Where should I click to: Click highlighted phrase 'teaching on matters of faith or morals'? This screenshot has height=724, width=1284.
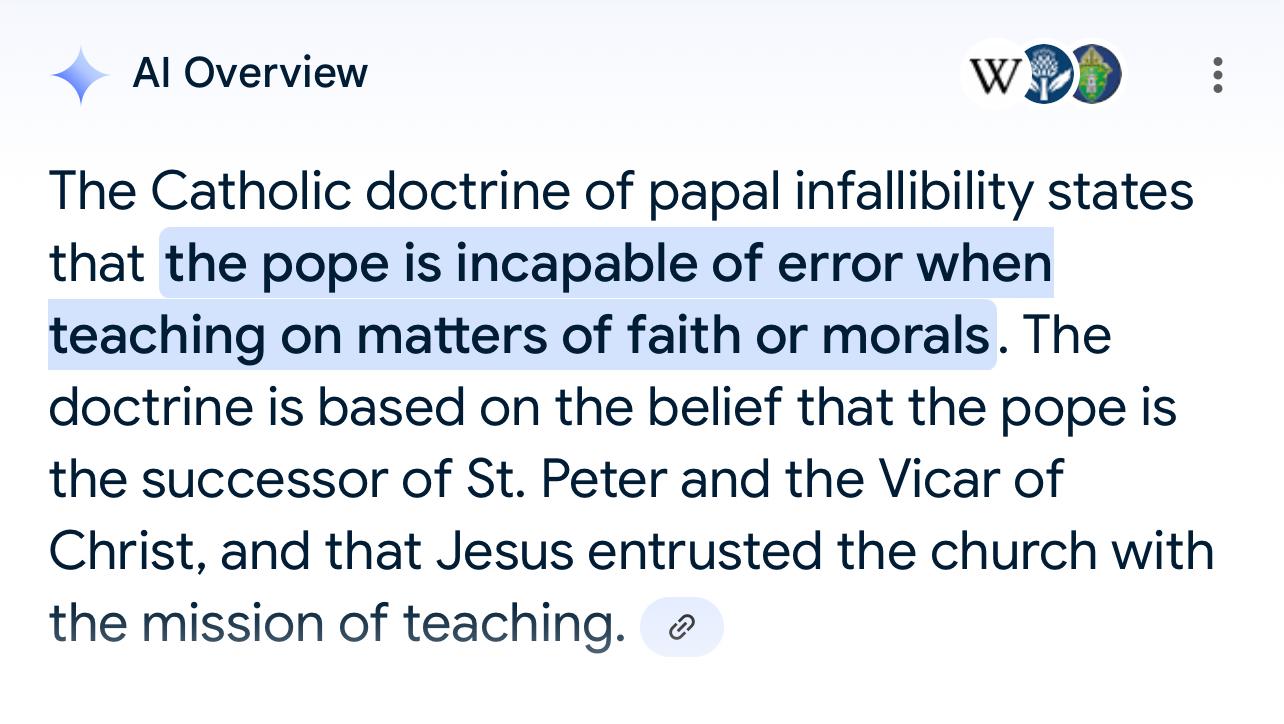(520, 335)
